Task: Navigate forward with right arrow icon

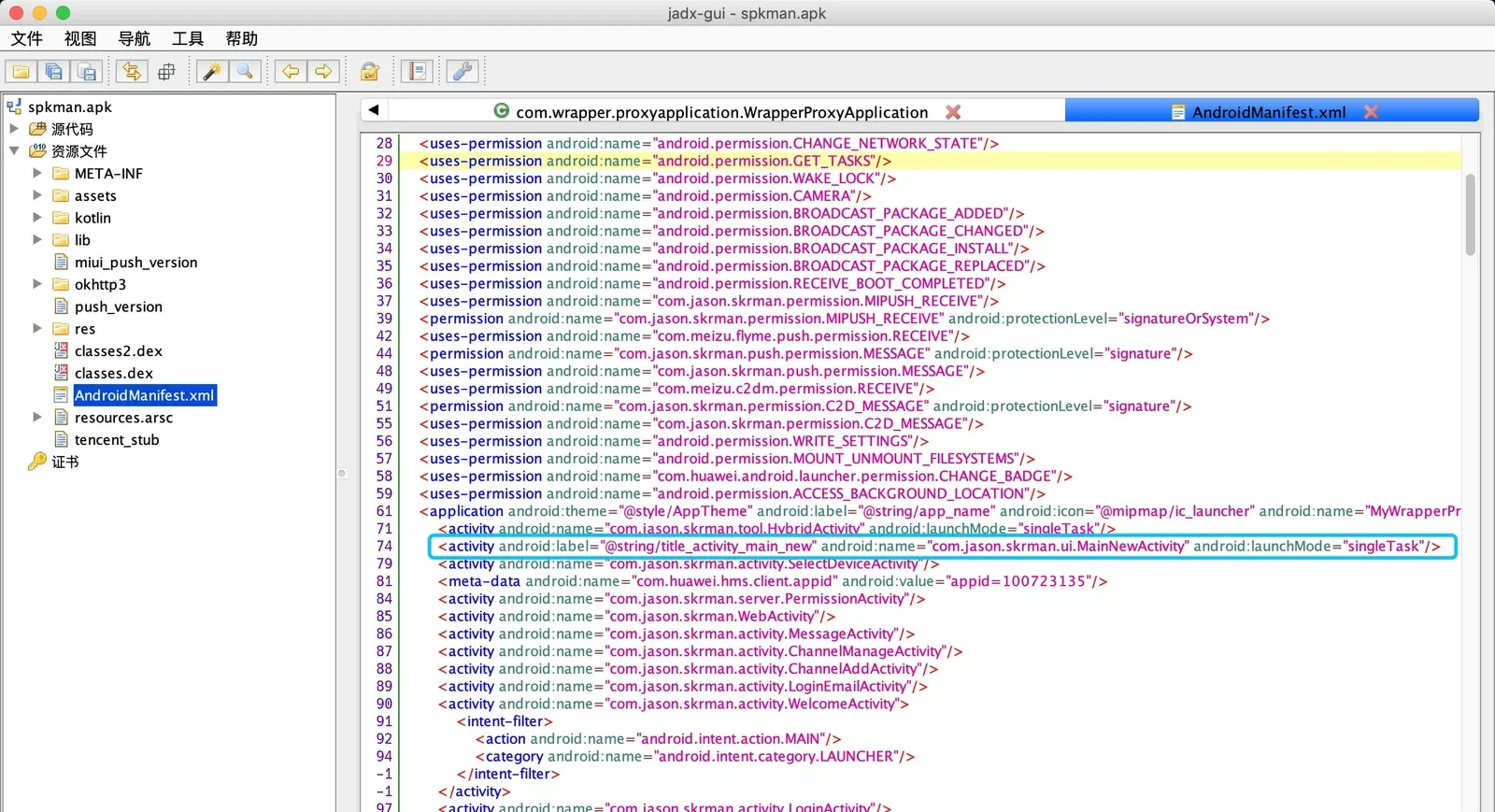Action: click(x=323, y=72)
